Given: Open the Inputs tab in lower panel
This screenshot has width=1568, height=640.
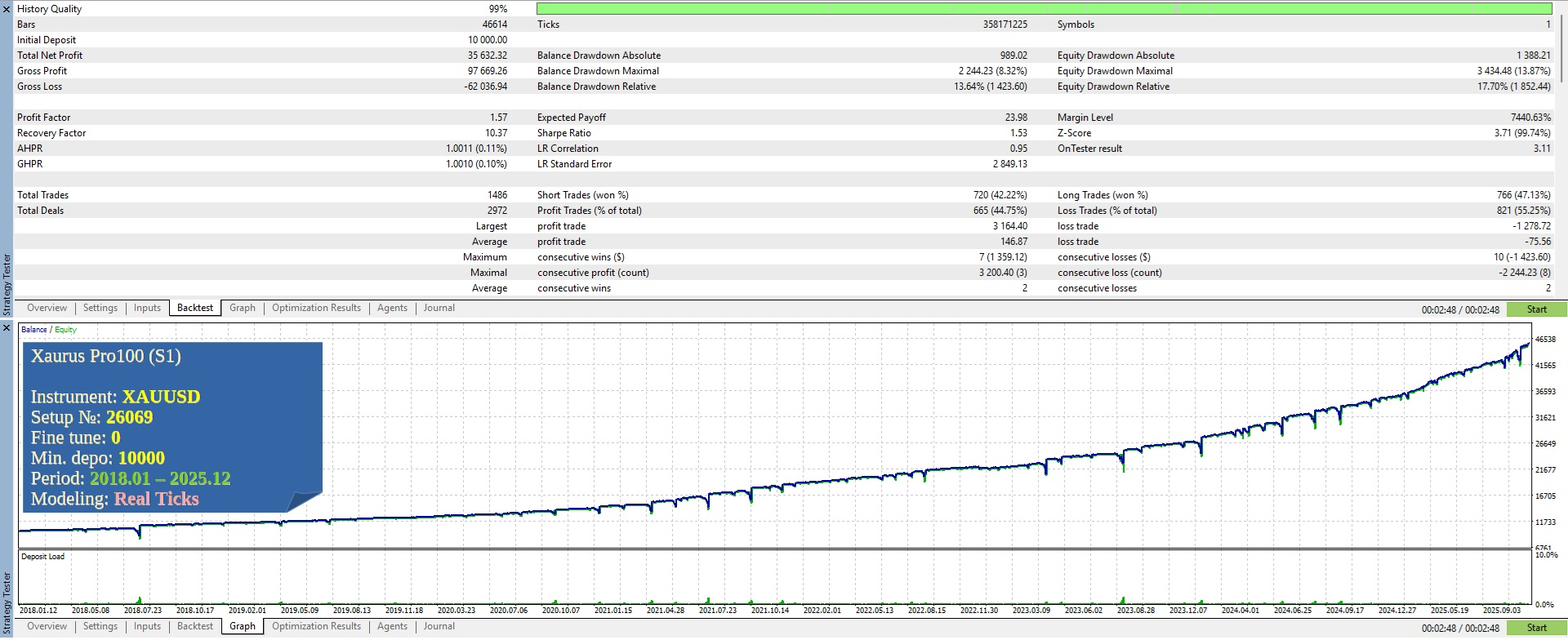Looking at the screenshot, I should [x=147, y=626].
